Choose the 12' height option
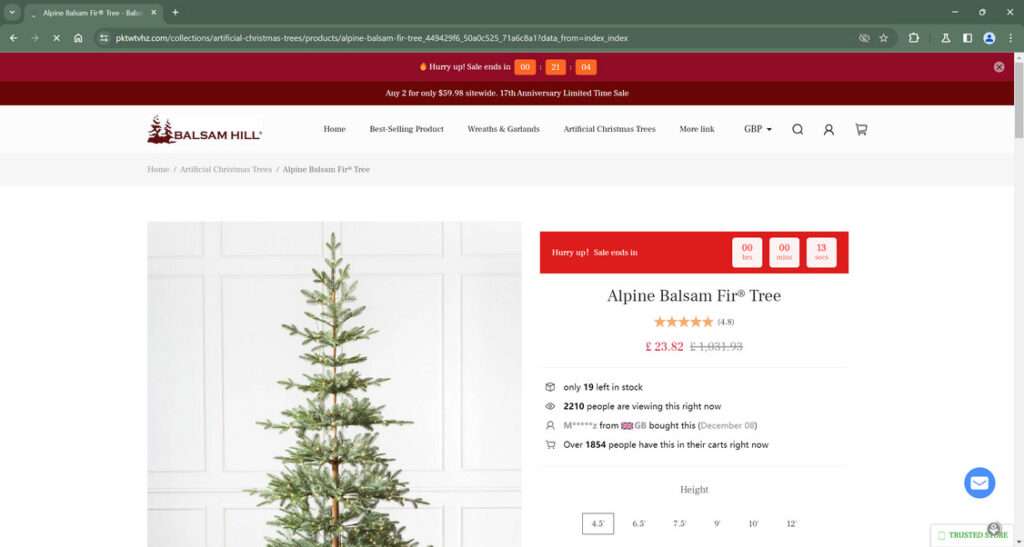 tap(792, 524)
